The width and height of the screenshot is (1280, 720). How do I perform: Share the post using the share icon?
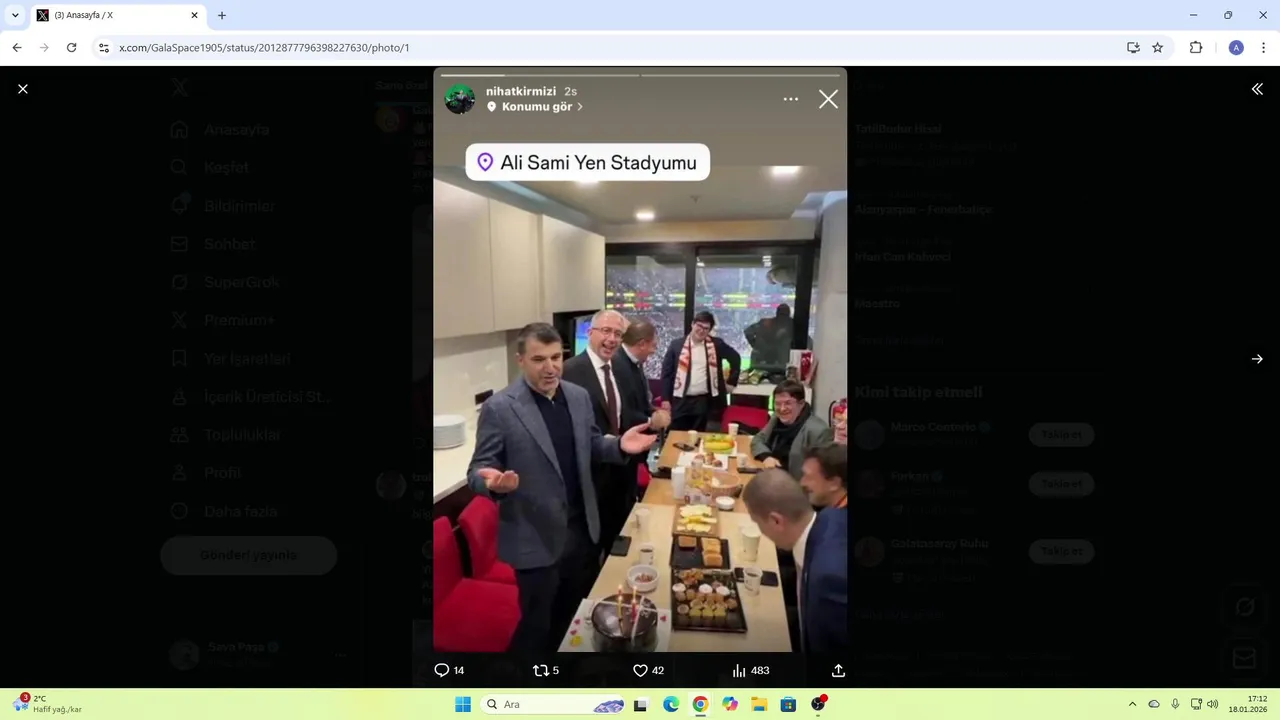coord(838,670)
